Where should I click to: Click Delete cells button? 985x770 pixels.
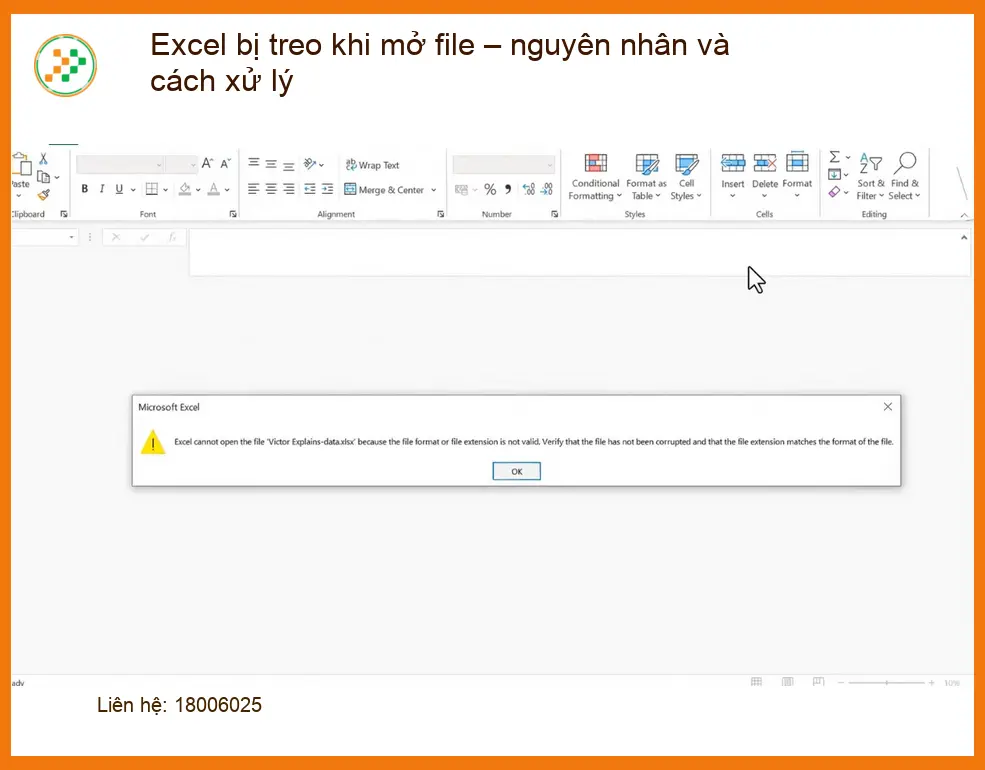[x=765, y=176]
